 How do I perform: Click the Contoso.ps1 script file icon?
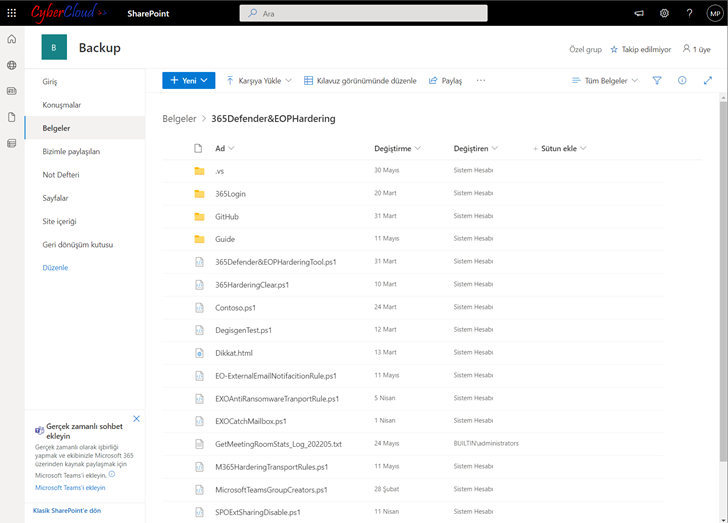[199, 307]
